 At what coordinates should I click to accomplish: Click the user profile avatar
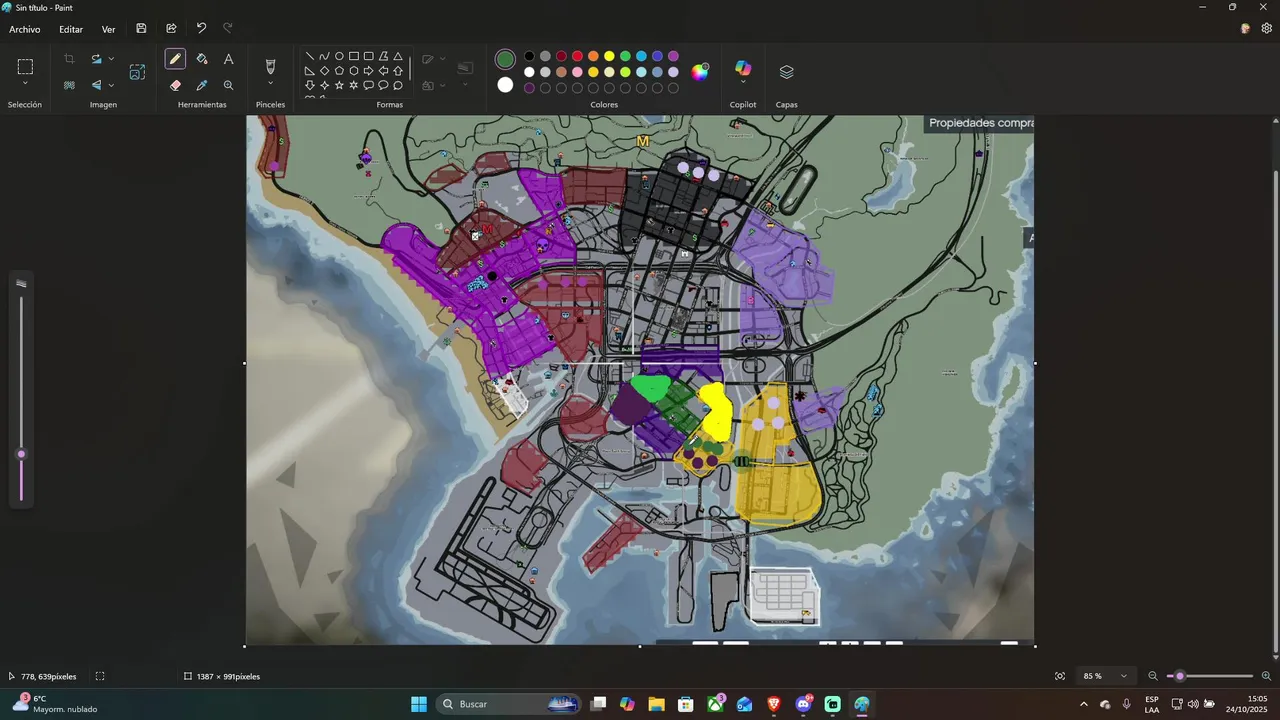point(1245,29)
